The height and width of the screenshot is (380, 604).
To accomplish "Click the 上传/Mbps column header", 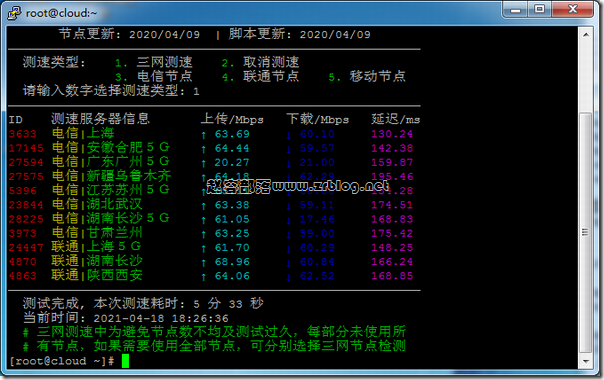I will tap(232, 119).
